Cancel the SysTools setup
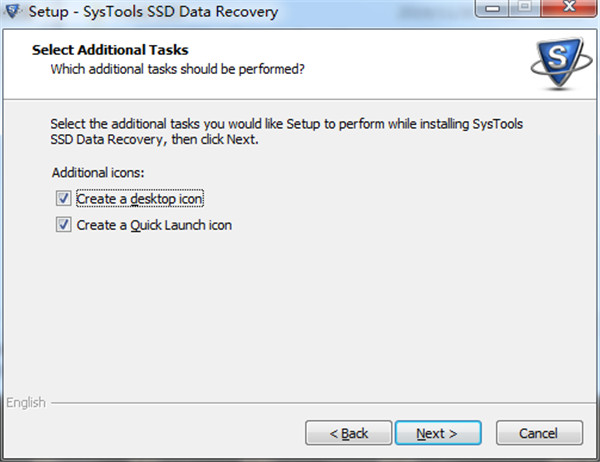Viewport: 600px width, 462px height. pyautogui.click(x=539, y=433)
